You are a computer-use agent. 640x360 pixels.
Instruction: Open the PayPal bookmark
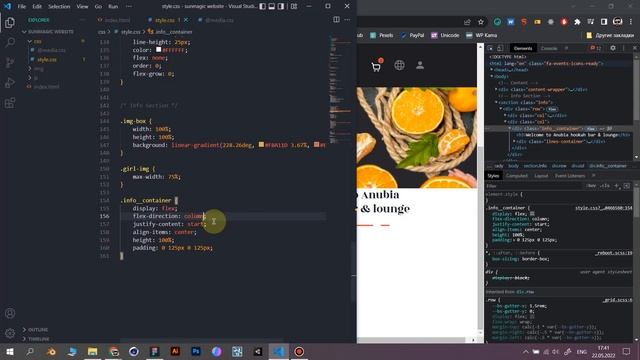(412, 36)
